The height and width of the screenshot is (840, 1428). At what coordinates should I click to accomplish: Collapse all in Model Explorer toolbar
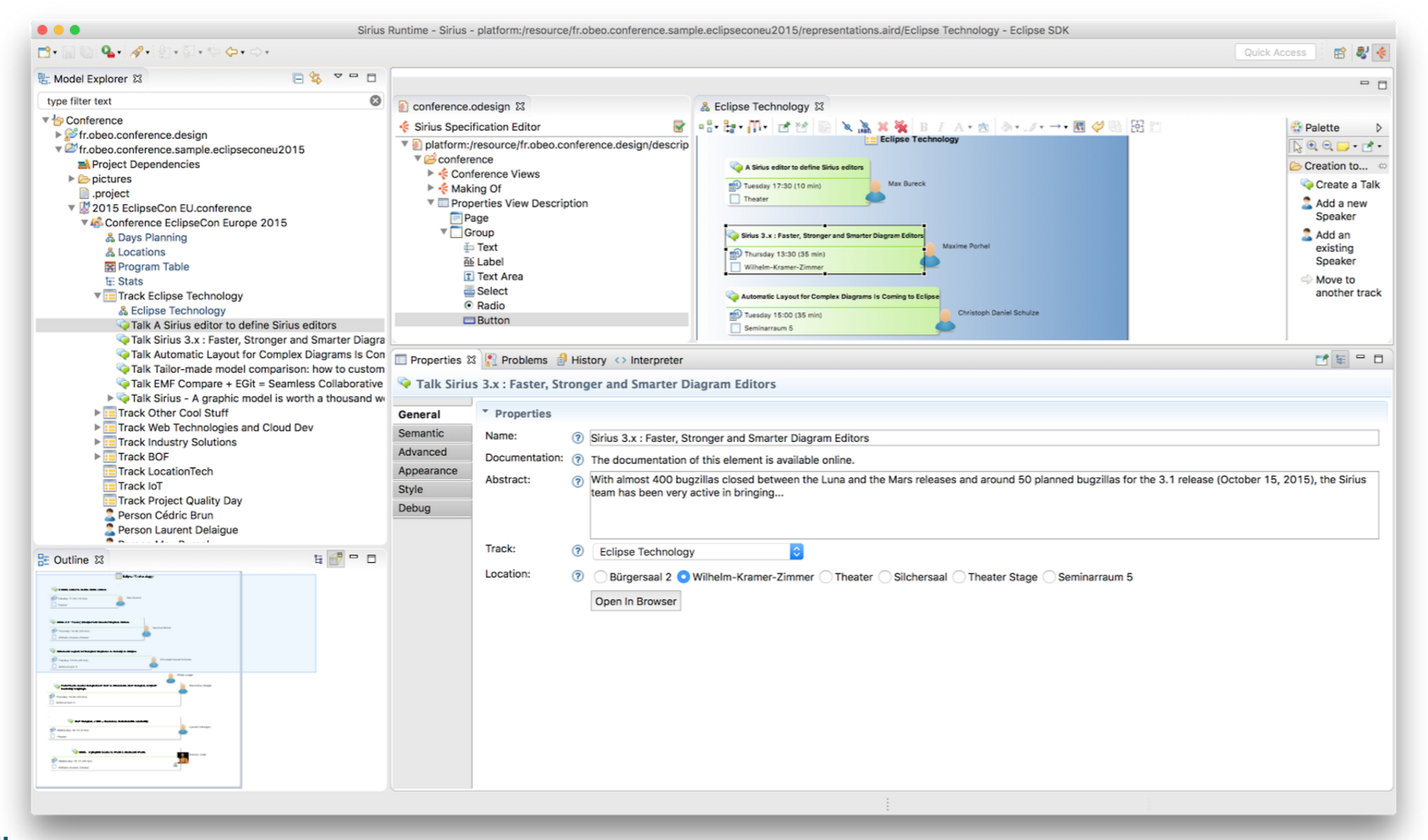(x=298, y=78)
